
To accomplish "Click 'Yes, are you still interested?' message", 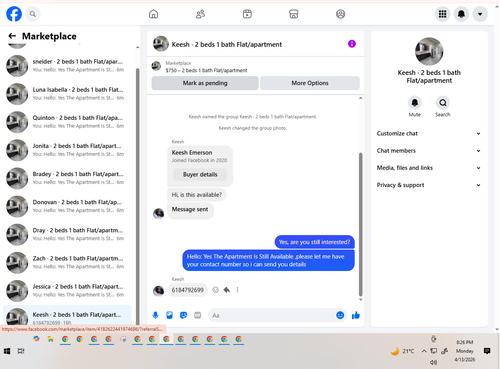I will pos(314,242).
